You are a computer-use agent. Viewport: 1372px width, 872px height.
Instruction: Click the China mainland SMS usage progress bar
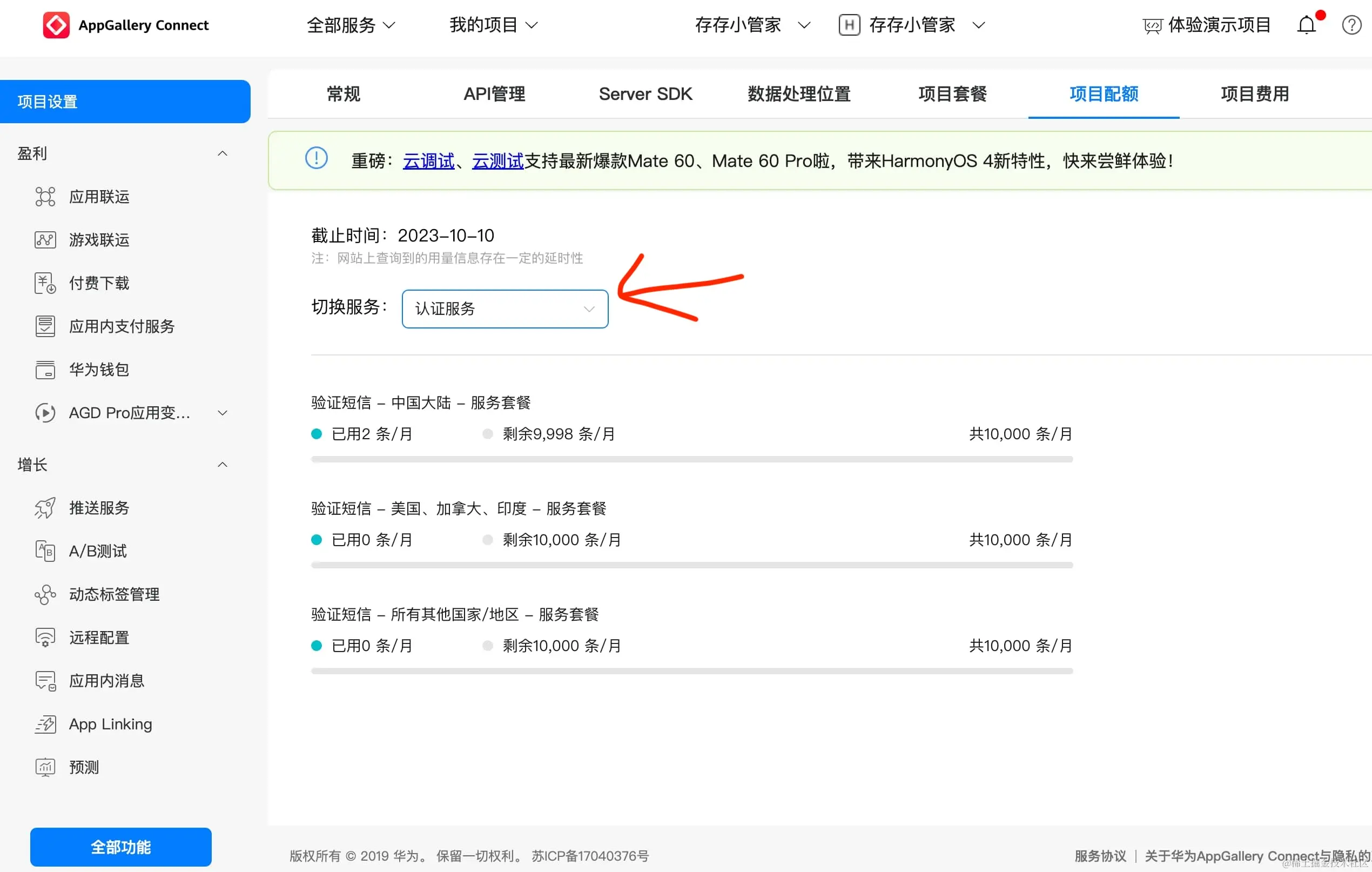point(691,459)
